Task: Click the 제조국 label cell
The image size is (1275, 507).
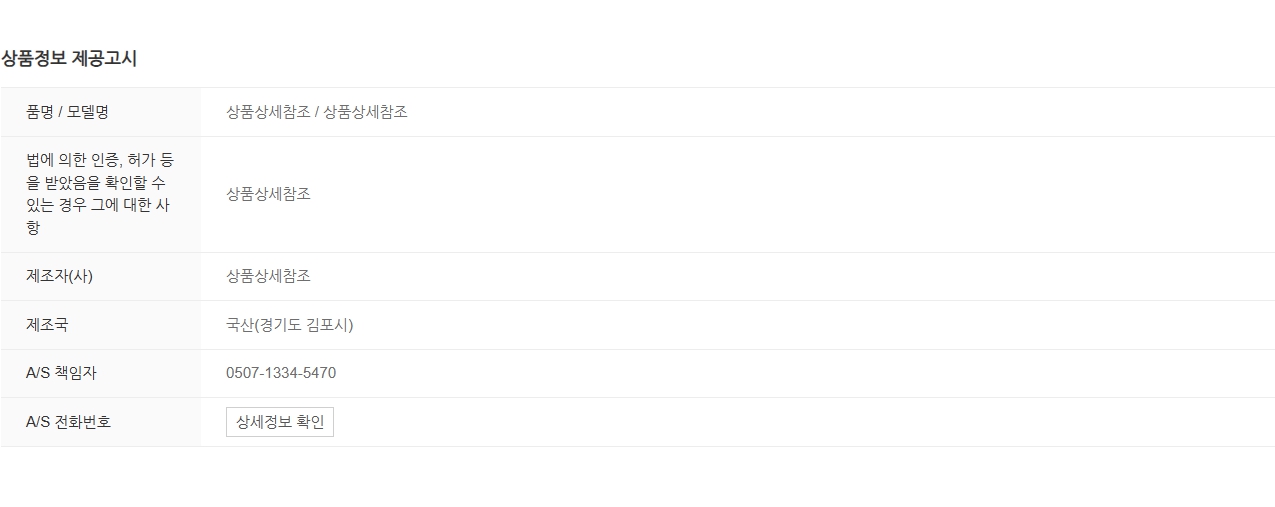Action: (101, 325)
